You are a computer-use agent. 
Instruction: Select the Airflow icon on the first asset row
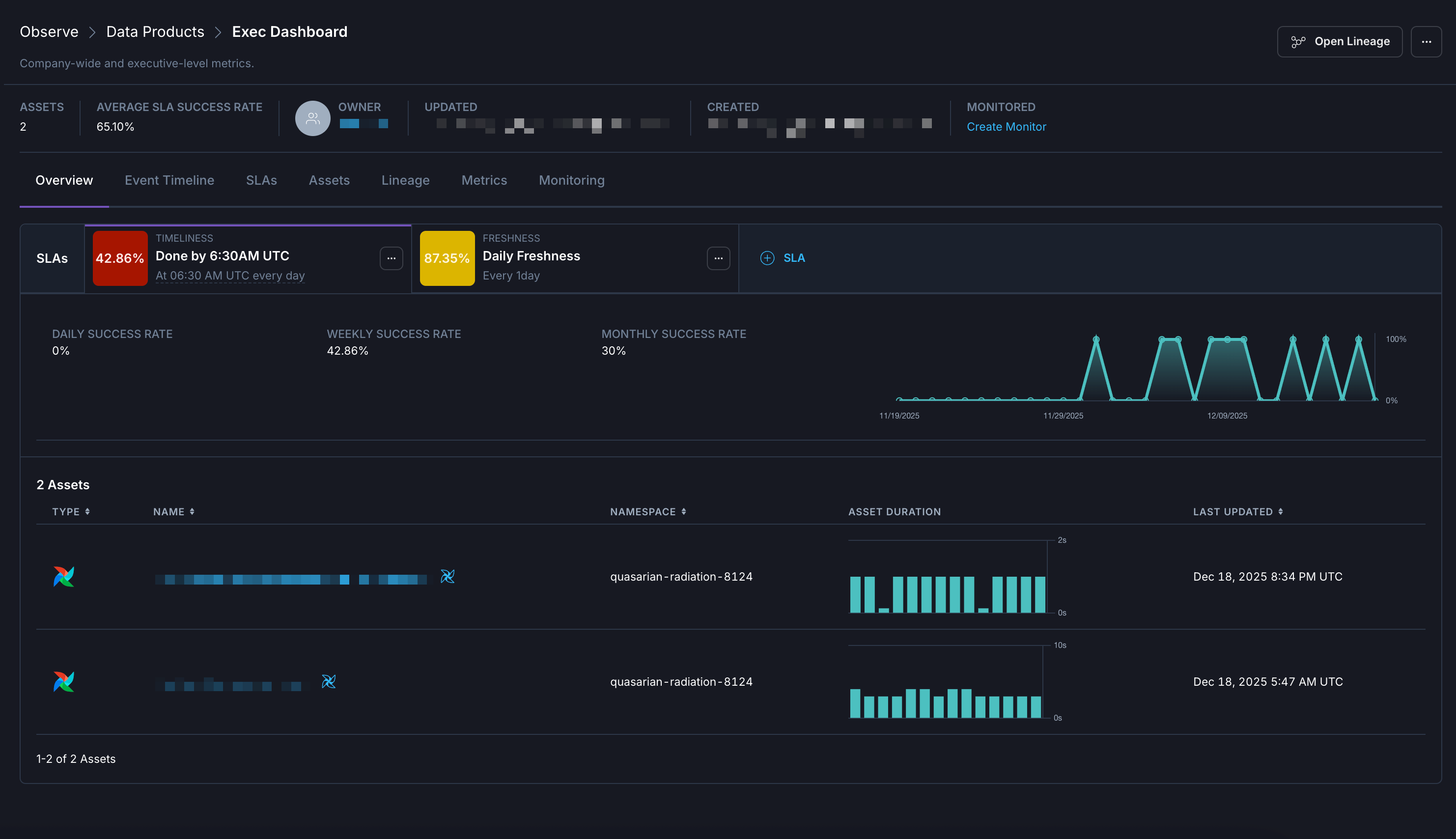(63, 576)
